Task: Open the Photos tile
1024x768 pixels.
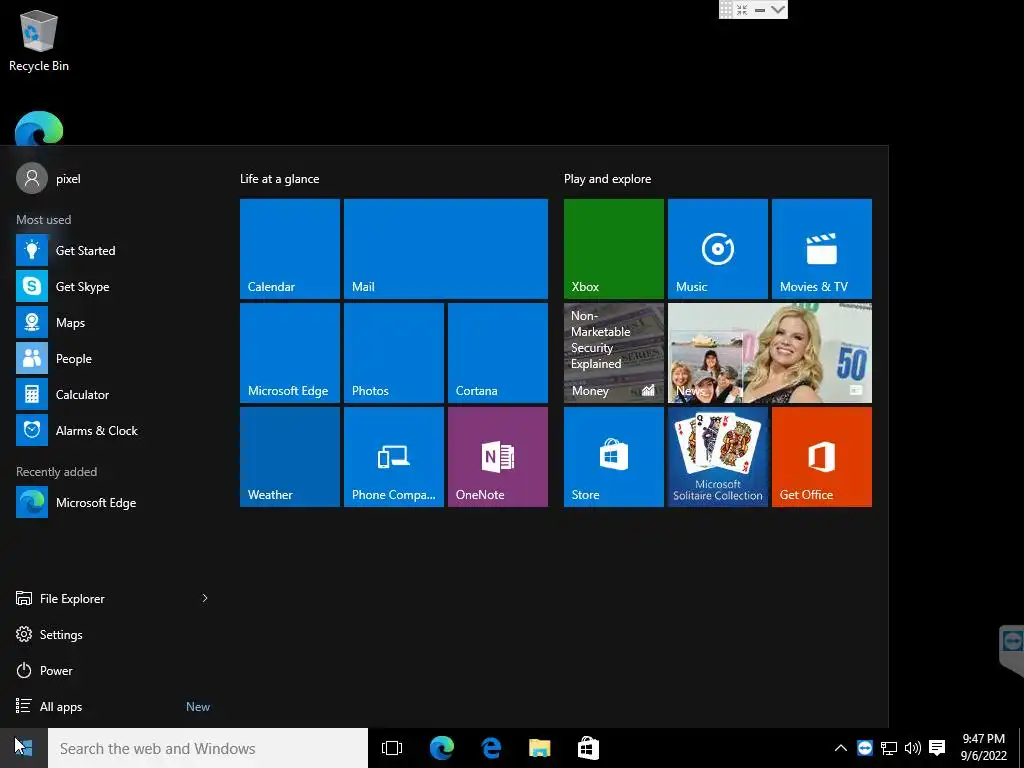Action: pos(394,353)
